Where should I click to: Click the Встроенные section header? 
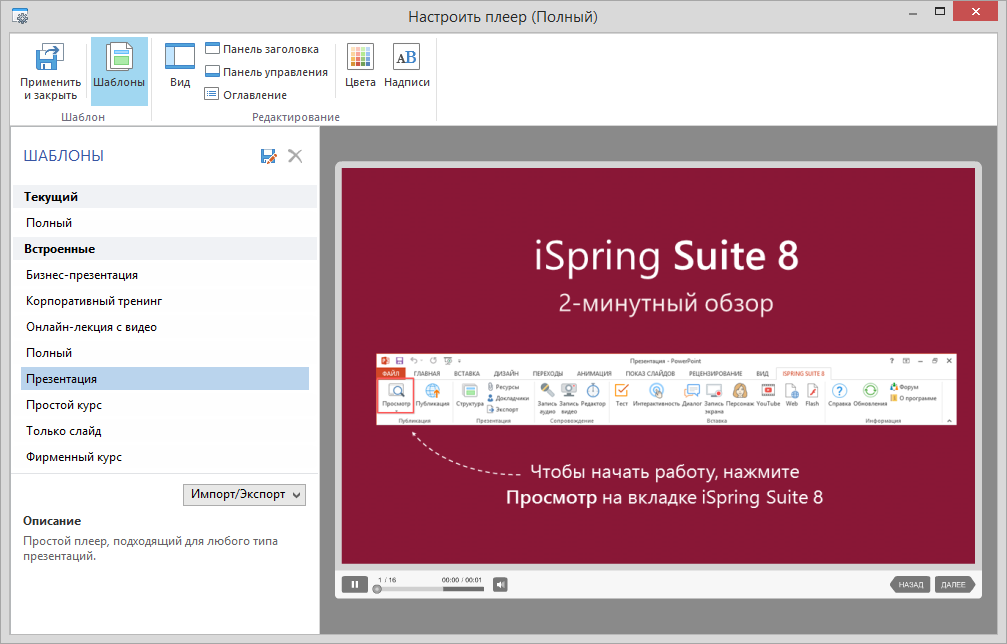pos(165,248)
